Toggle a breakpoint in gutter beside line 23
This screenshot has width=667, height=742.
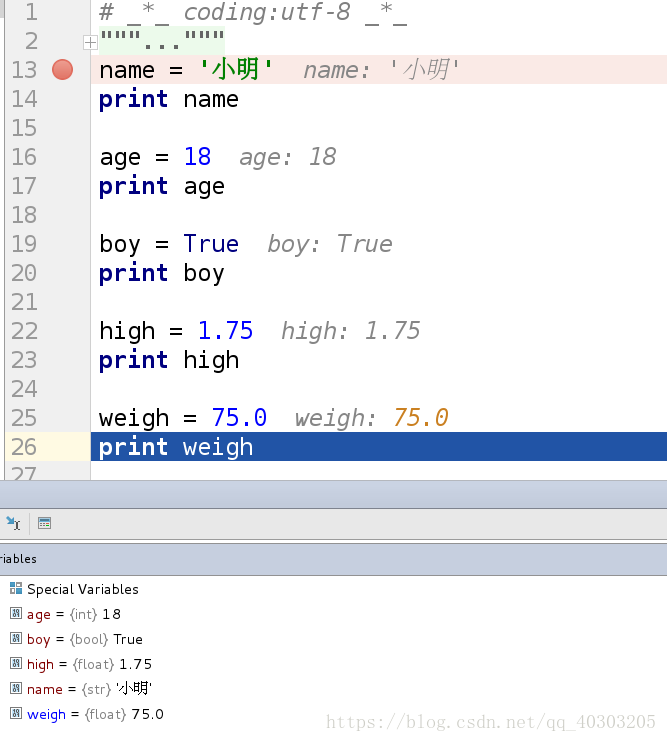pyautogui.click(x=62, y=360)
